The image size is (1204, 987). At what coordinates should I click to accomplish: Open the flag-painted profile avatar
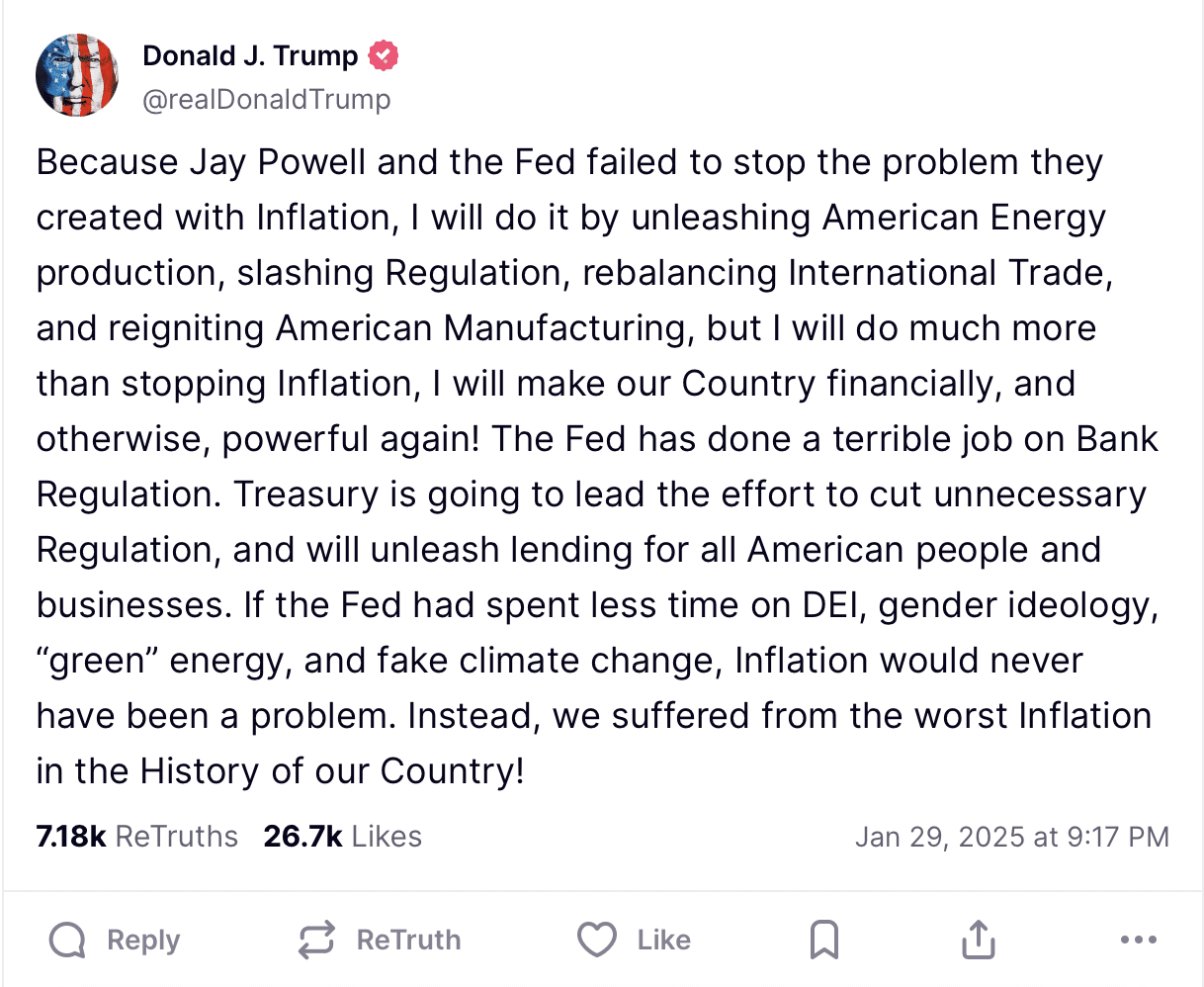pos(77,75)
